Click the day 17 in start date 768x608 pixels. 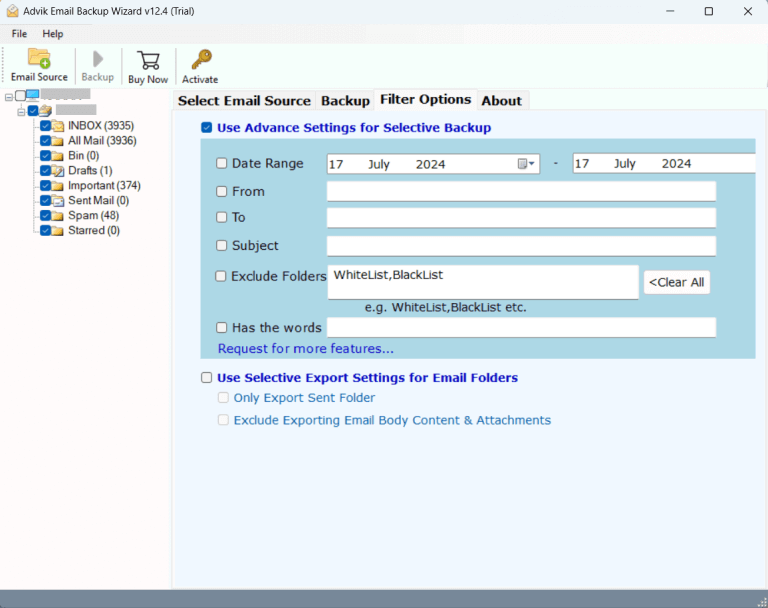336,164
